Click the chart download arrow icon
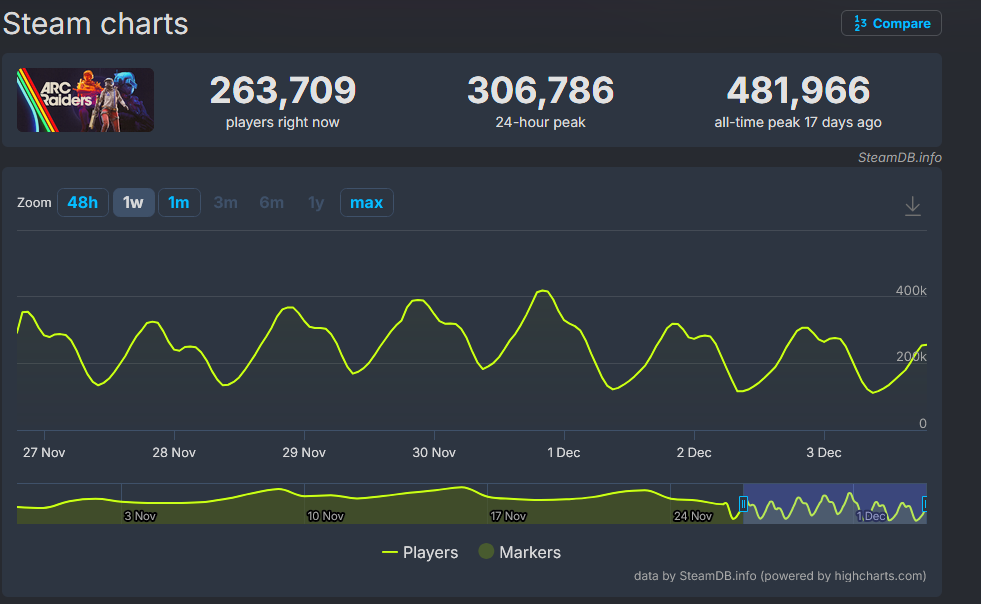This screenshot has width=981, height=604. 913,206
